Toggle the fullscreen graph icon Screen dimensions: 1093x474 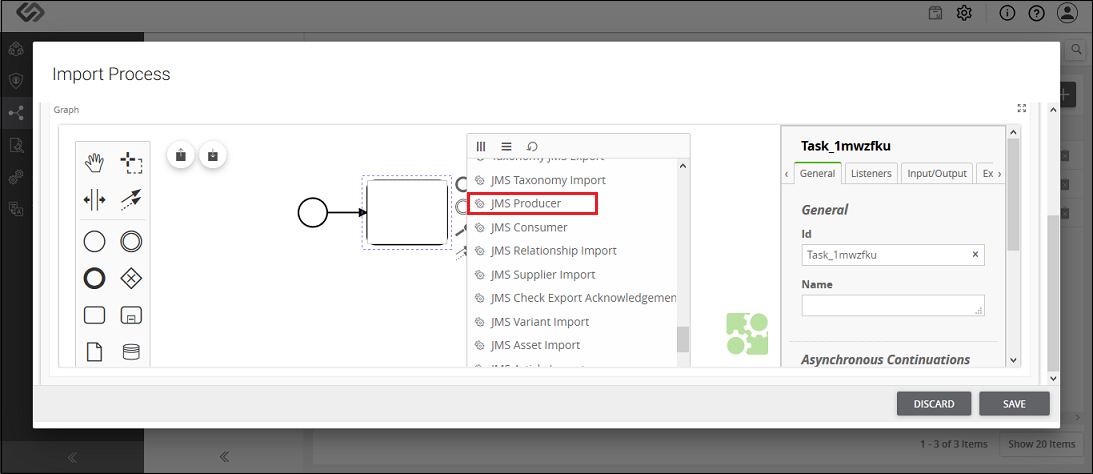coord(1022,108)
